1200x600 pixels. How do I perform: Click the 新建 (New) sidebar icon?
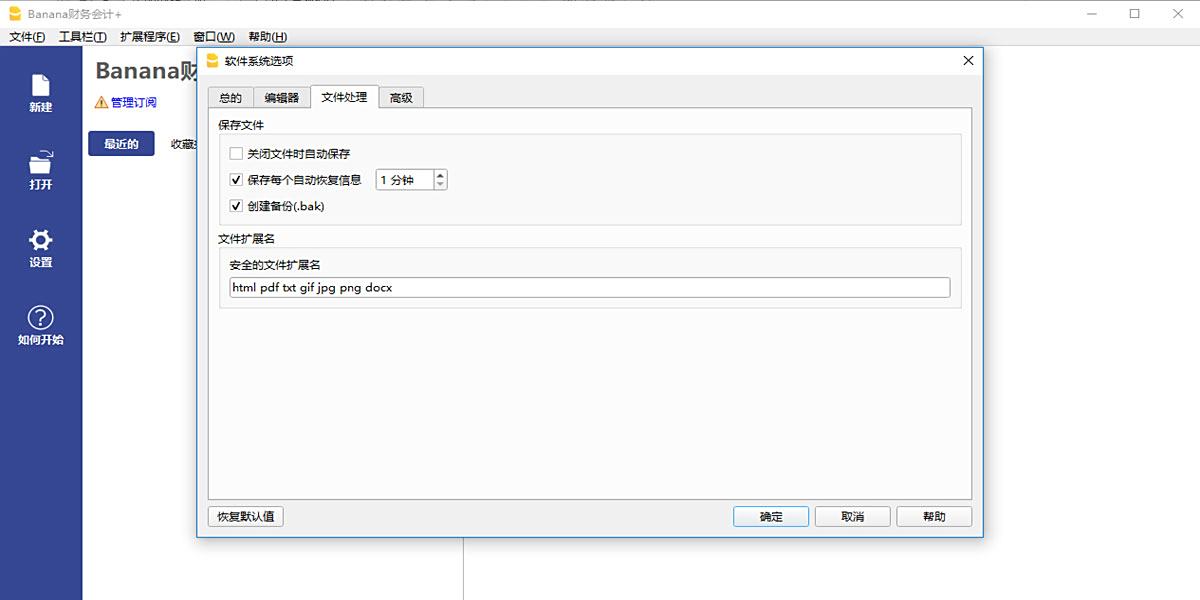40,86
